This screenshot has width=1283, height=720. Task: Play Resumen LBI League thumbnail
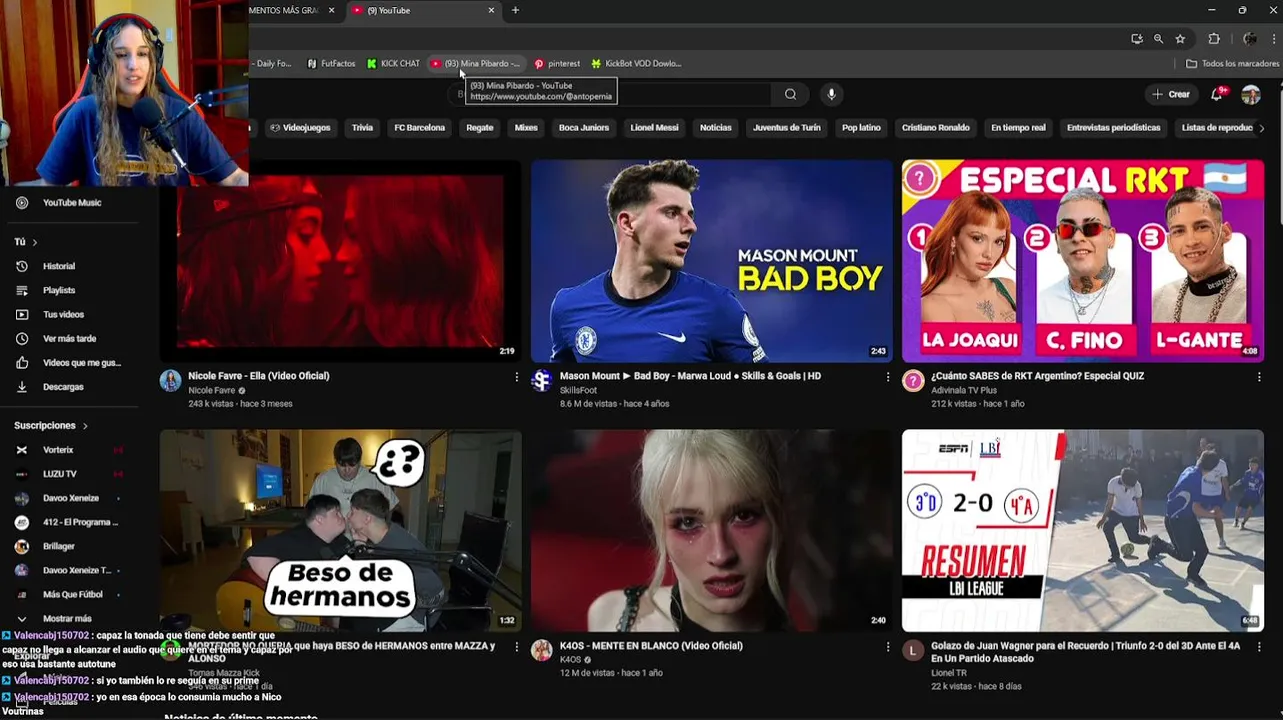[1083, 531]
